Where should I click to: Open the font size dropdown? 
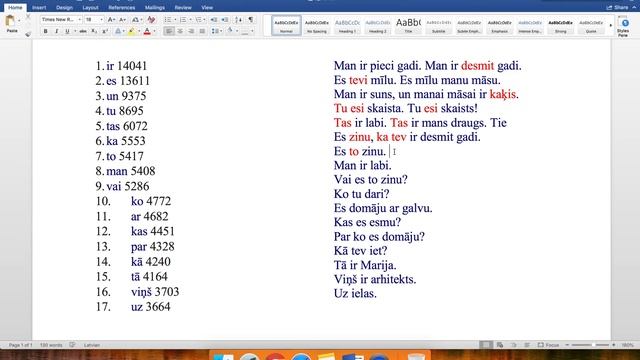(x=101, y=20)
